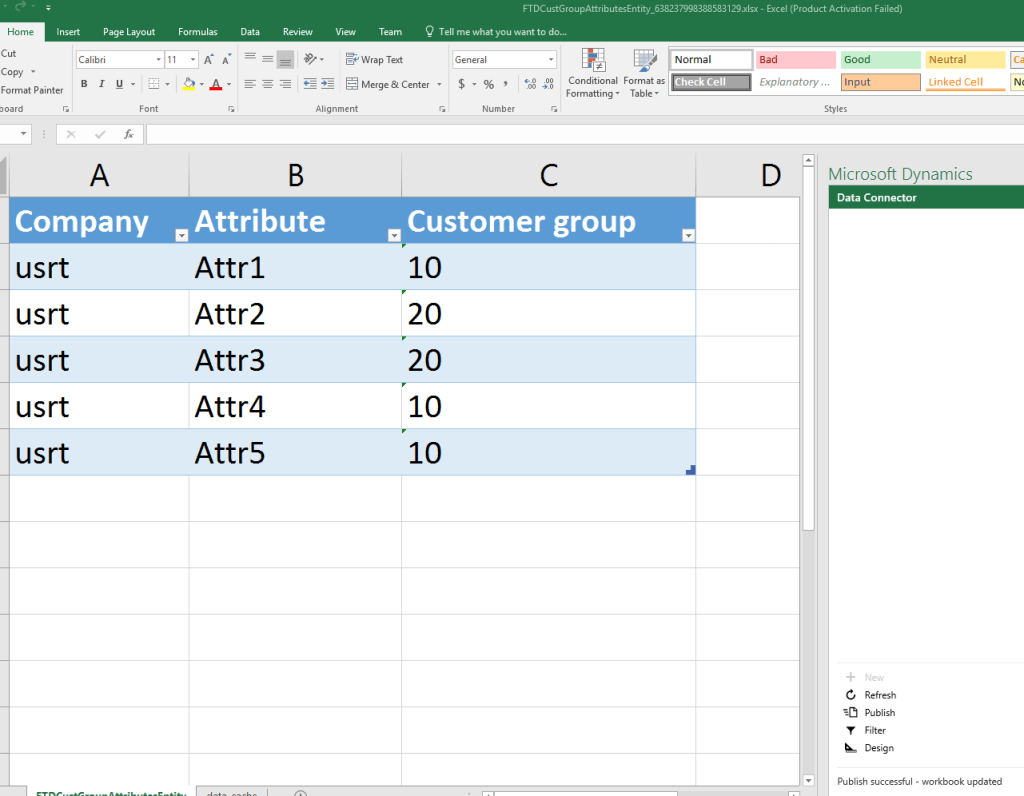
Task: Click the Design ruler icon
Action: coord(851,748)
